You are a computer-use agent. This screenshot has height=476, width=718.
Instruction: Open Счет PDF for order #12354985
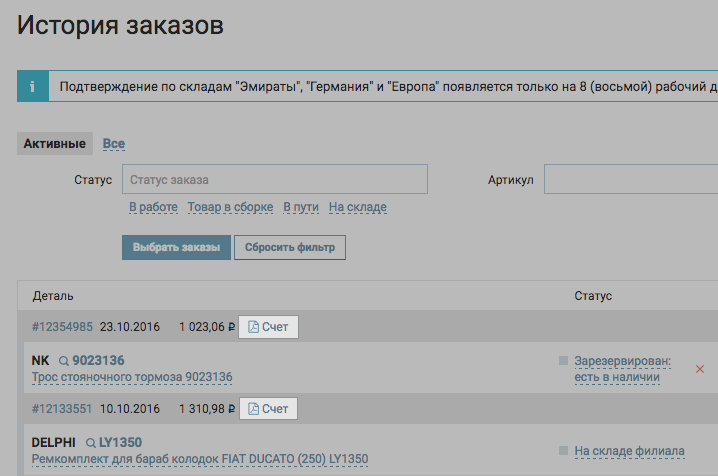point(268,327)
